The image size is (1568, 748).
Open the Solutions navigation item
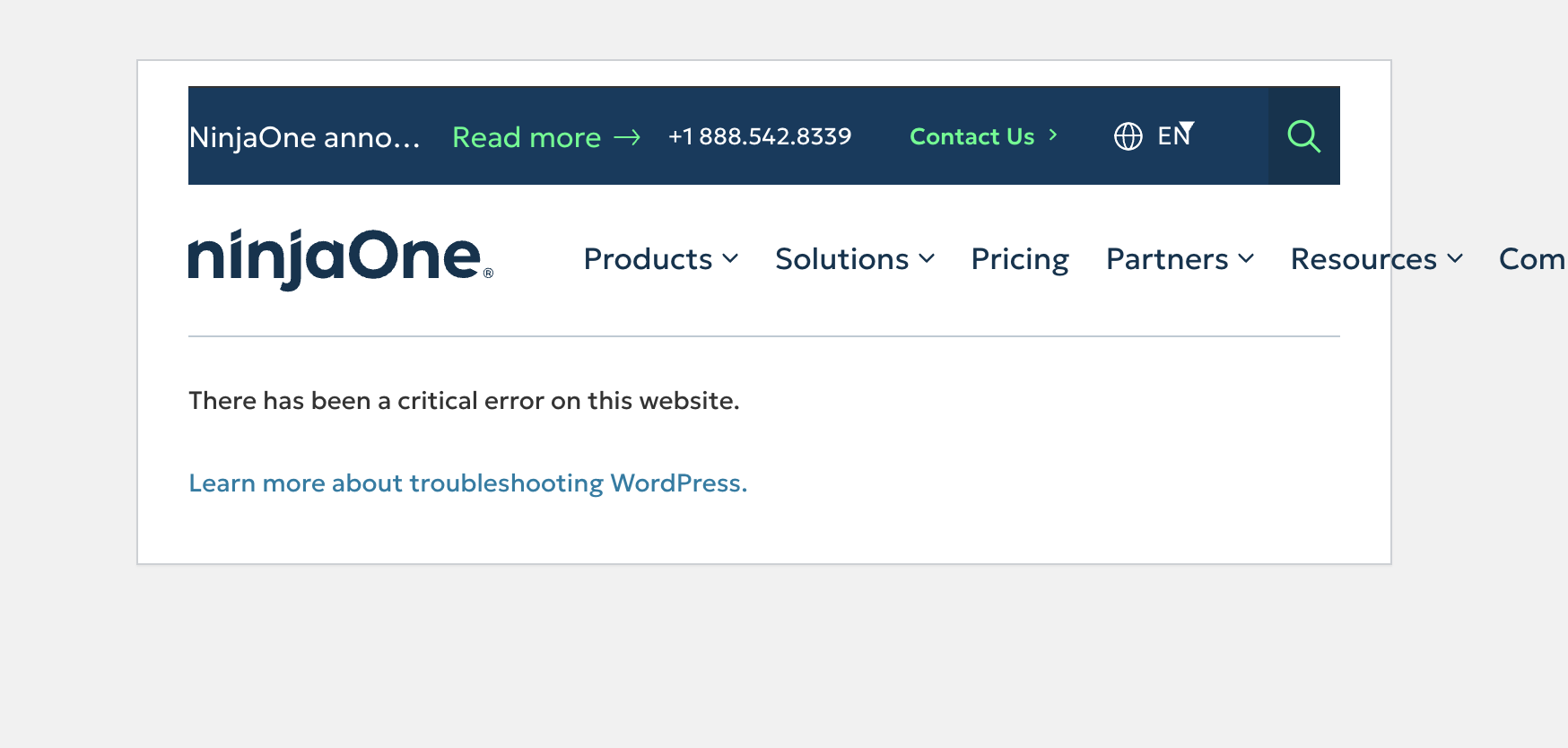click(842, 259)
